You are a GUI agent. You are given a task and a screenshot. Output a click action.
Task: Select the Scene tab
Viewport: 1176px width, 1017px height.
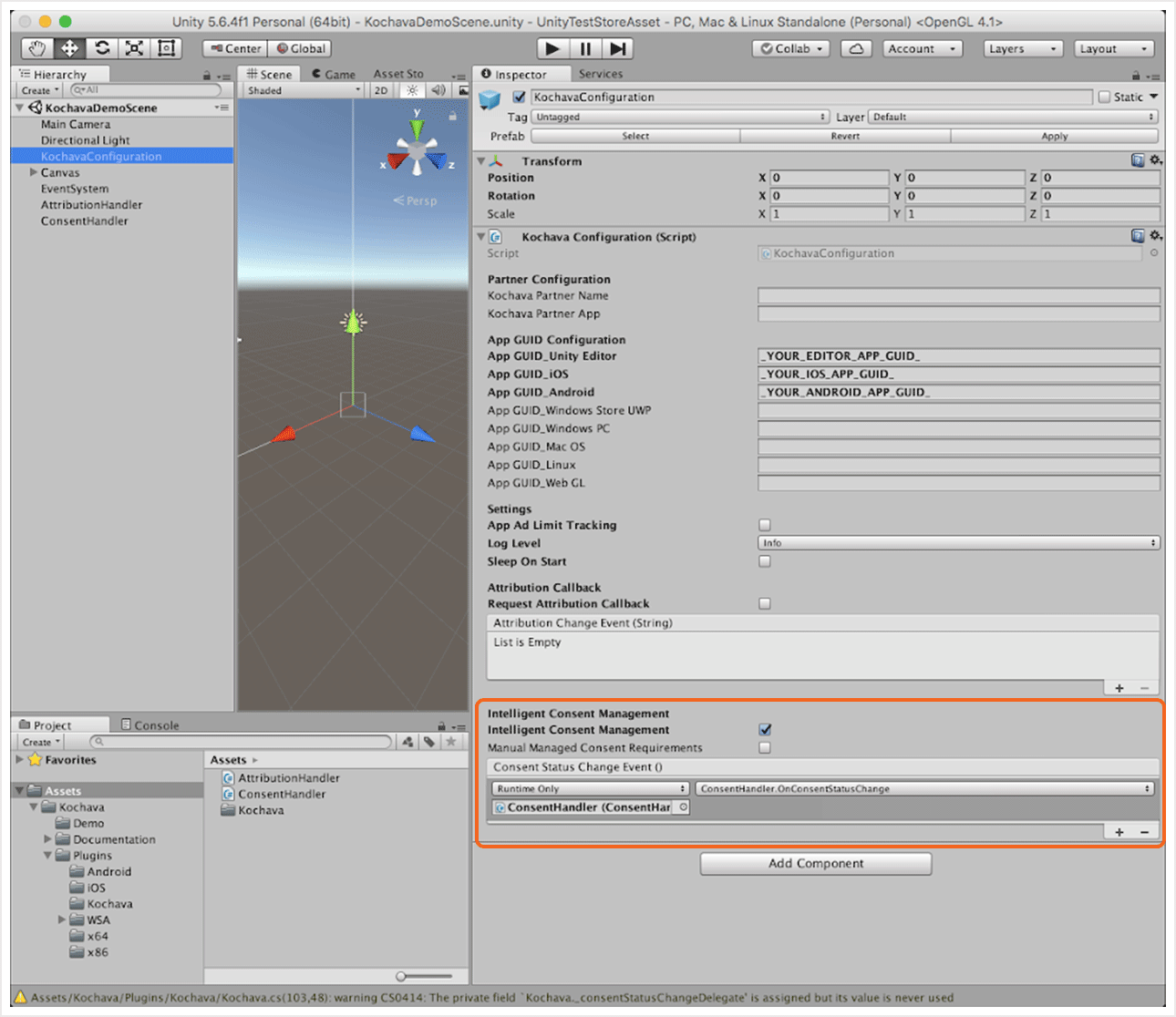pos(269,74)
